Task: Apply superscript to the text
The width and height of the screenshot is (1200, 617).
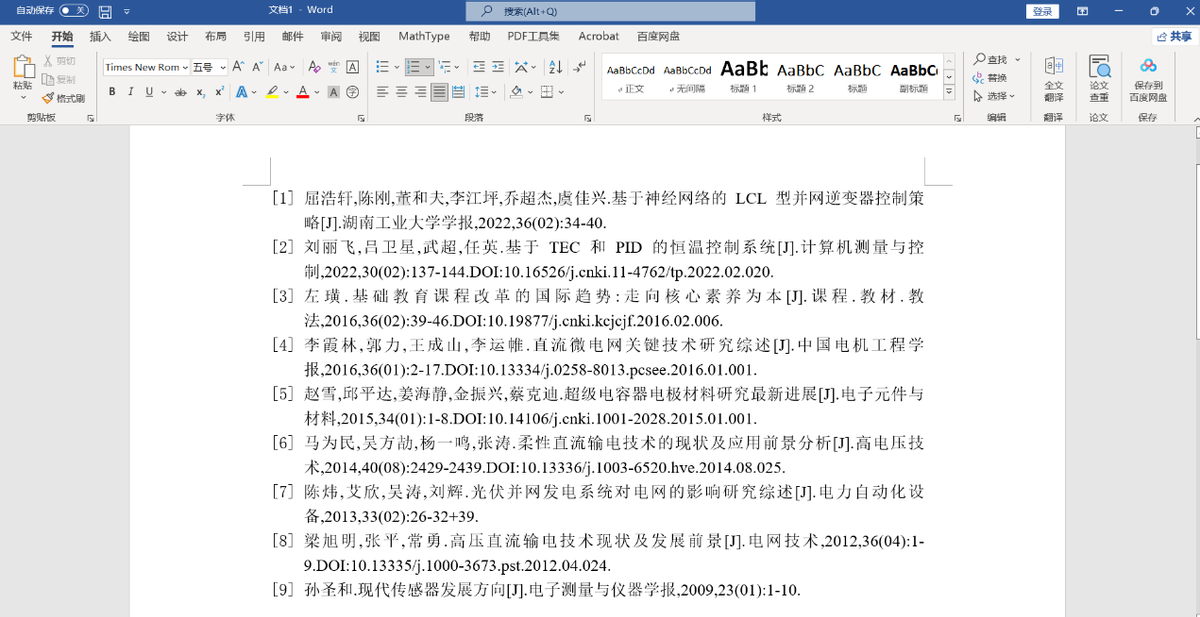Action: [220, 92]
